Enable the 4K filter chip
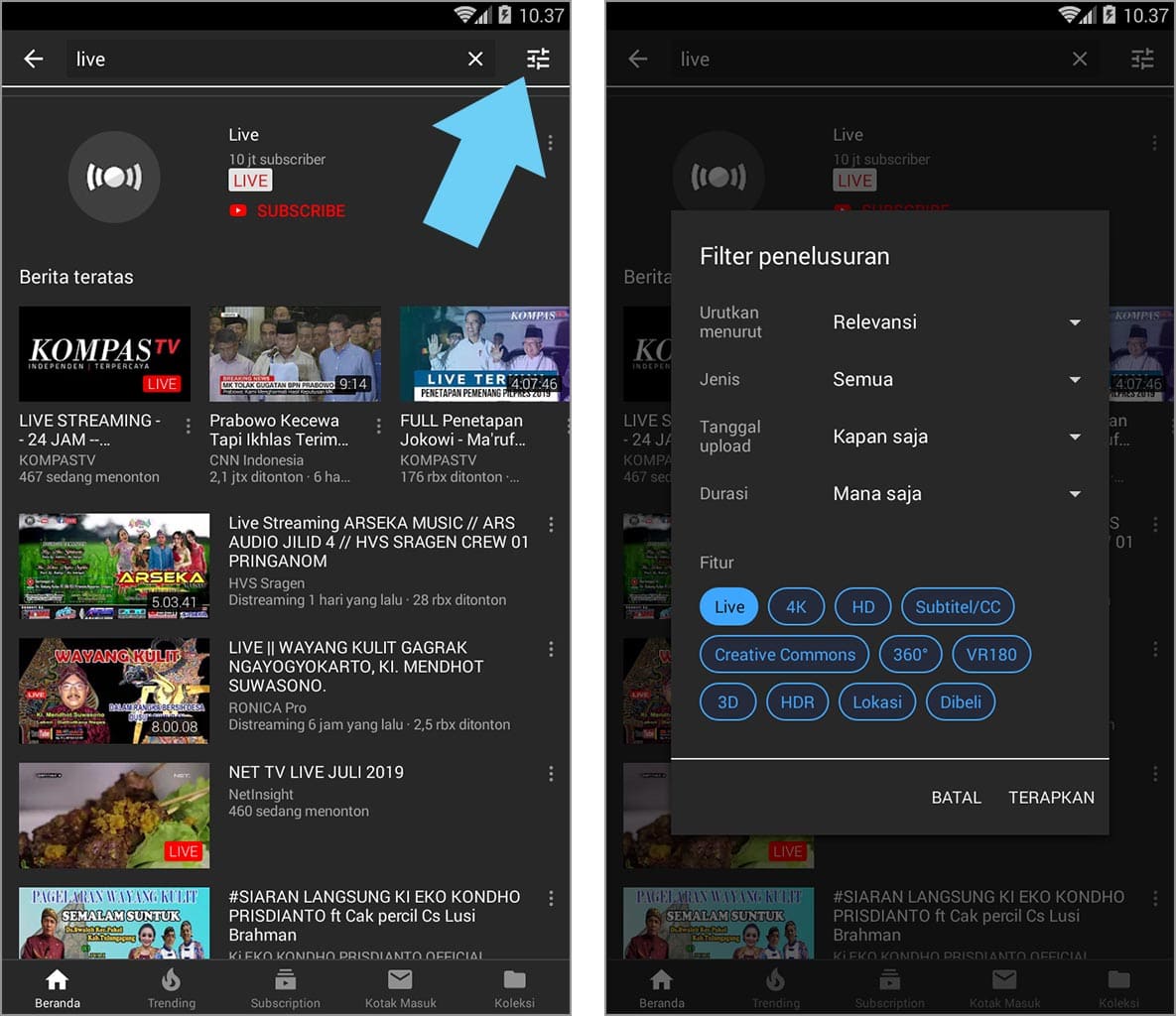Image resolution: width=1176 pixels, height=1016 pixels. click(x=796, y=606)
